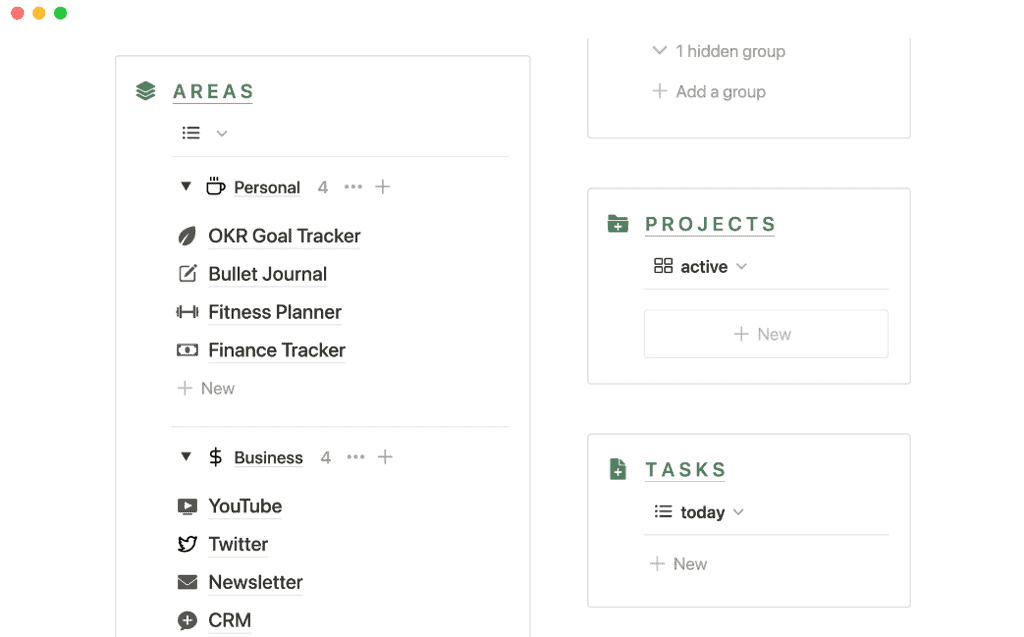The image size is (1024, 637).
Task: Open the Areas list view dropdown
Action: (205, 133)
